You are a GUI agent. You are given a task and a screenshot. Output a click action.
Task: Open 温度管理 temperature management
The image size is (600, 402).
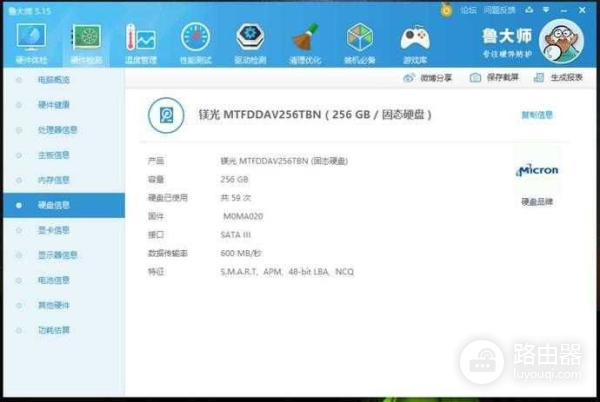tap(141, 43)
